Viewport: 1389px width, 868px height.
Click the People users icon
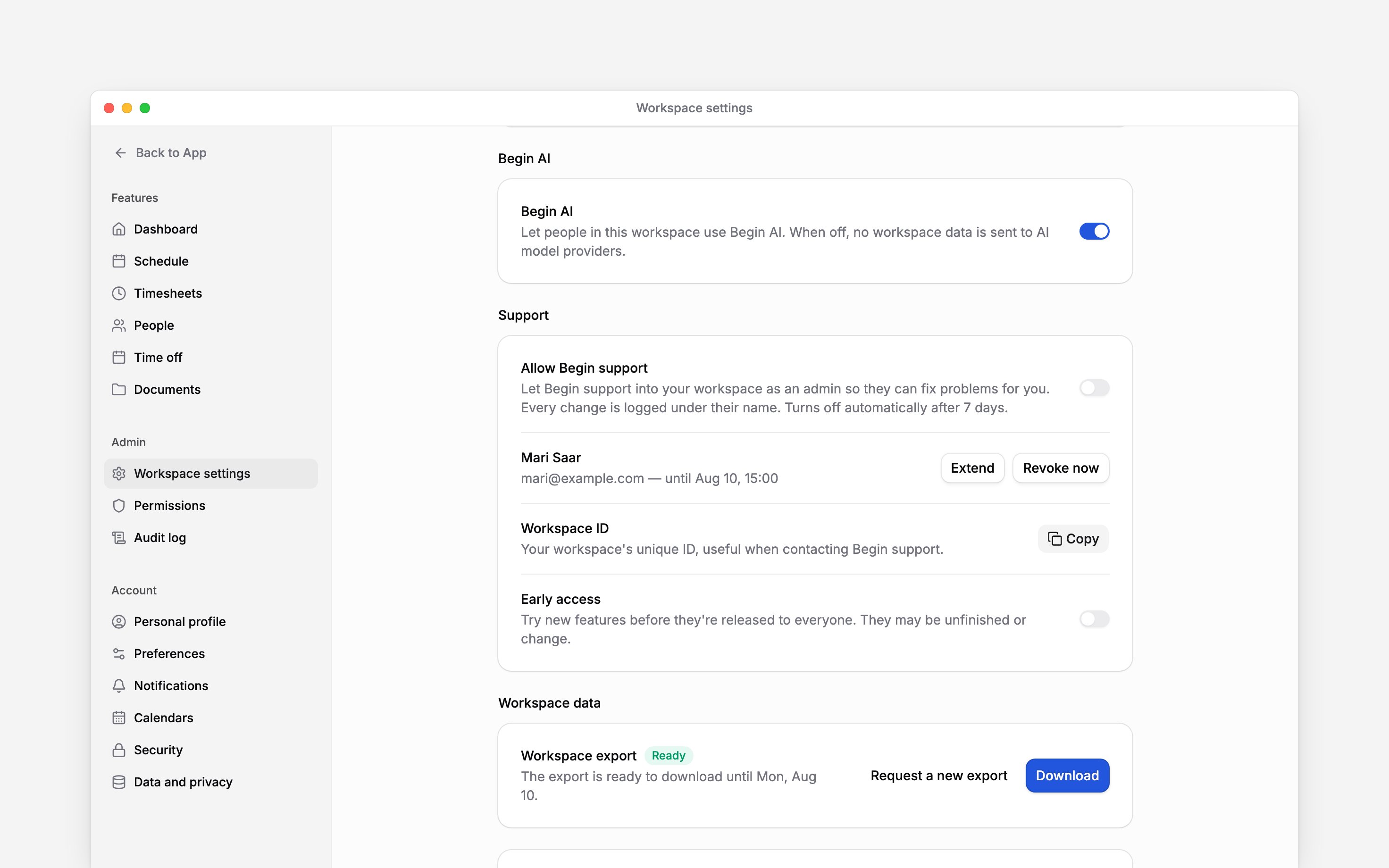point(119,325)
